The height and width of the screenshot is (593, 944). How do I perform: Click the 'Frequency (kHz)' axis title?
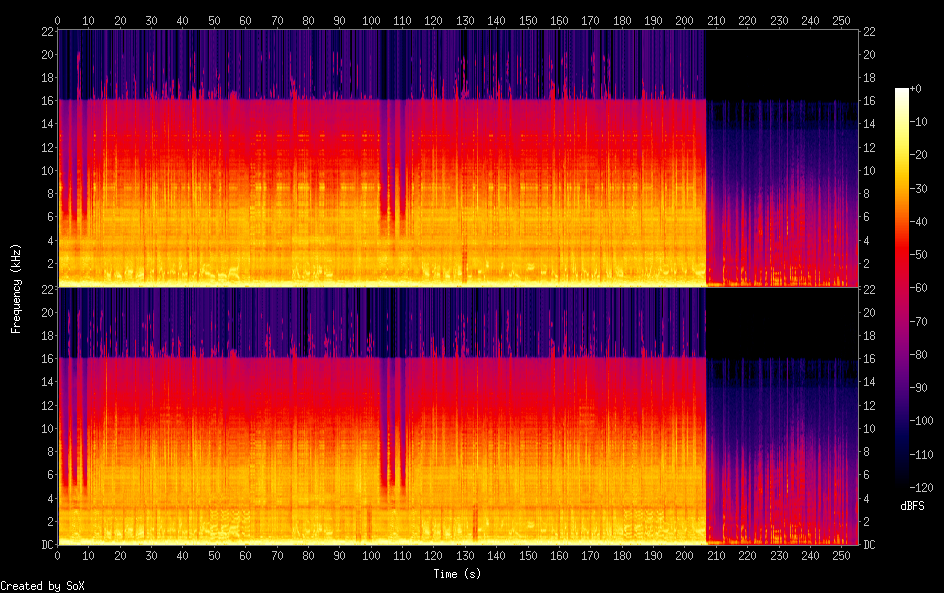[16, 288]
